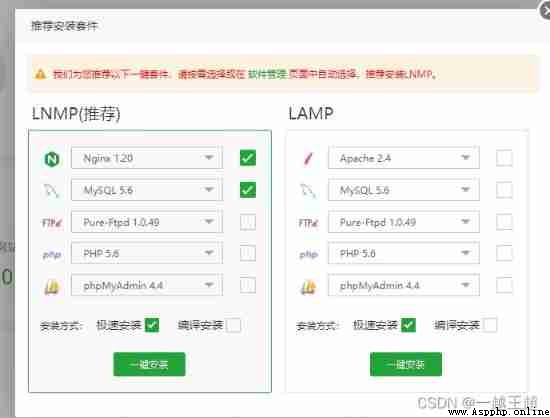Click the LNMP(推荐) heading

[76, 114]
